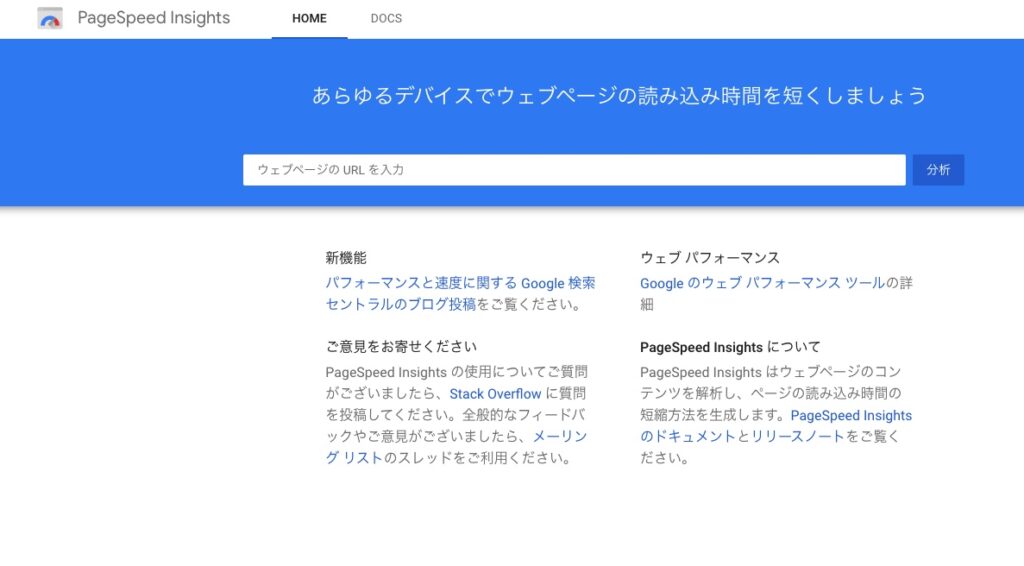Click the PageSpeed Insights について heading

pos(730,347)
